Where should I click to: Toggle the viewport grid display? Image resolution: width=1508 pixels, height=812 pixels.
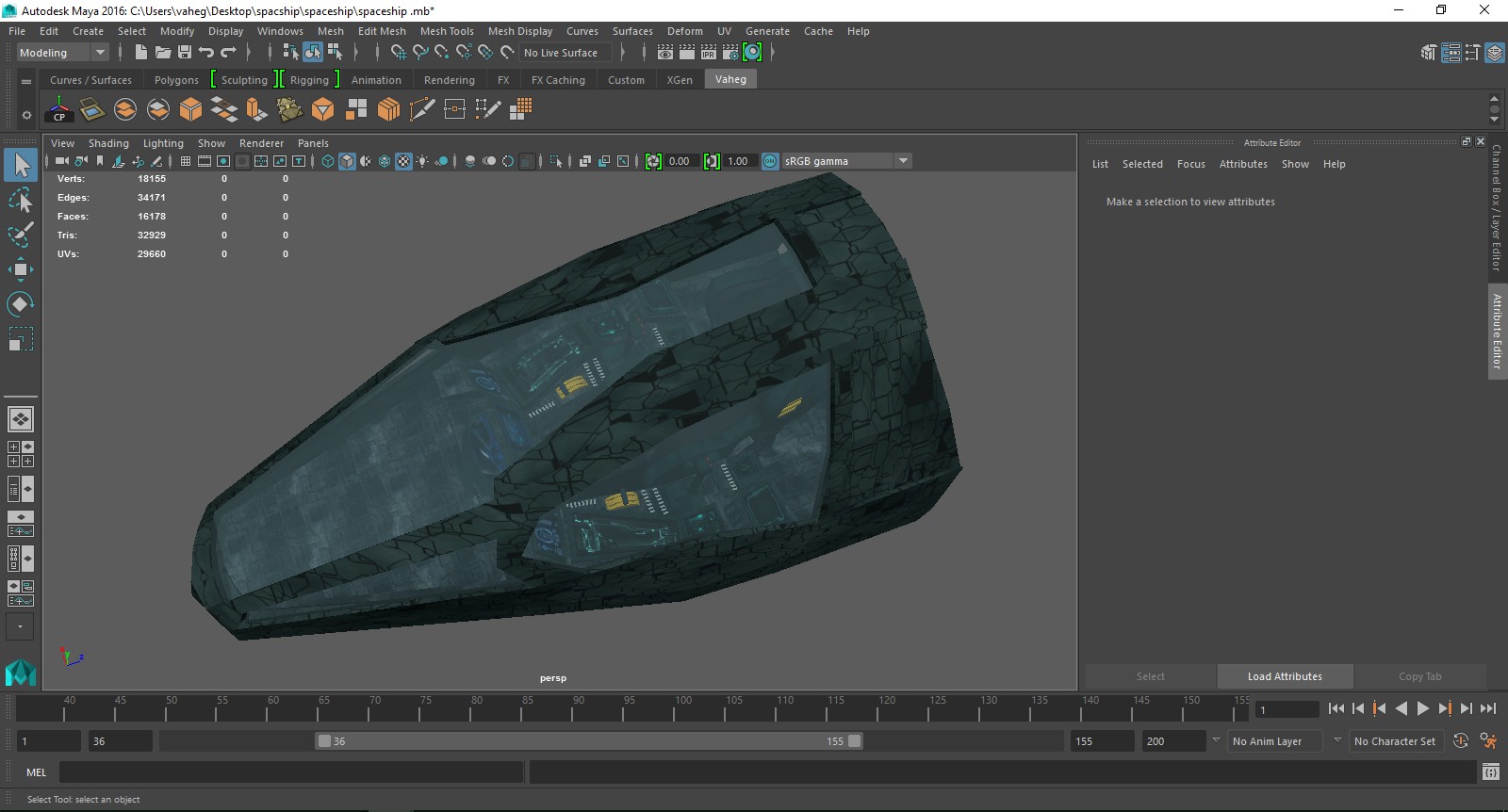pyautogui.click(x=186, y=161)
